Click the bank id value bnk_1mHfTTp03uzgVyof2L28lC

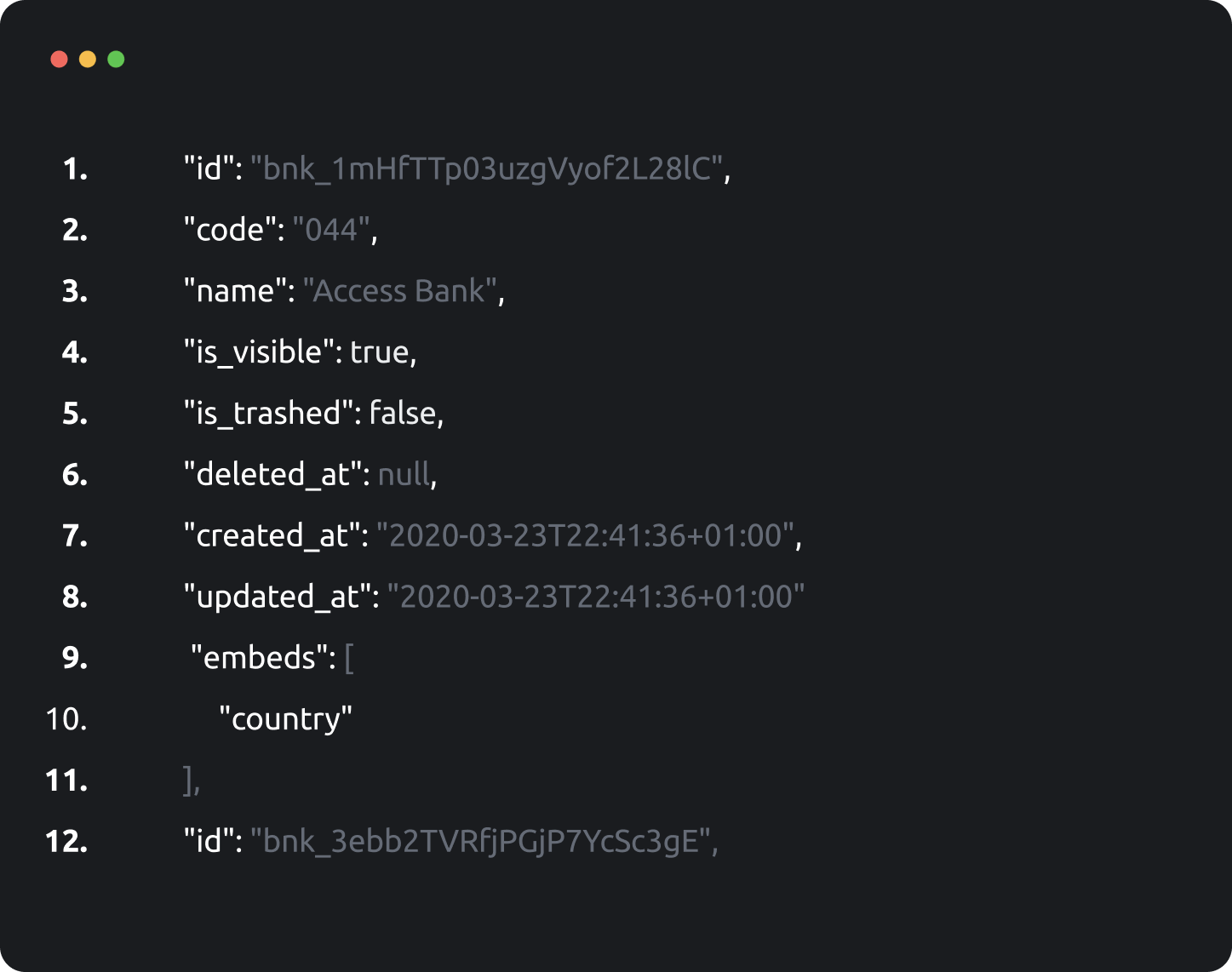(487, 169)
